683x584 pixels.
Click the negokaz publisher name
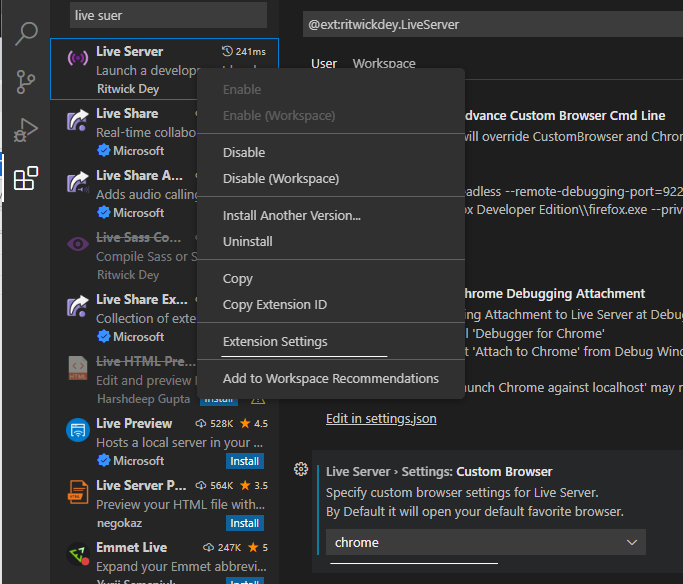(119, 523)
